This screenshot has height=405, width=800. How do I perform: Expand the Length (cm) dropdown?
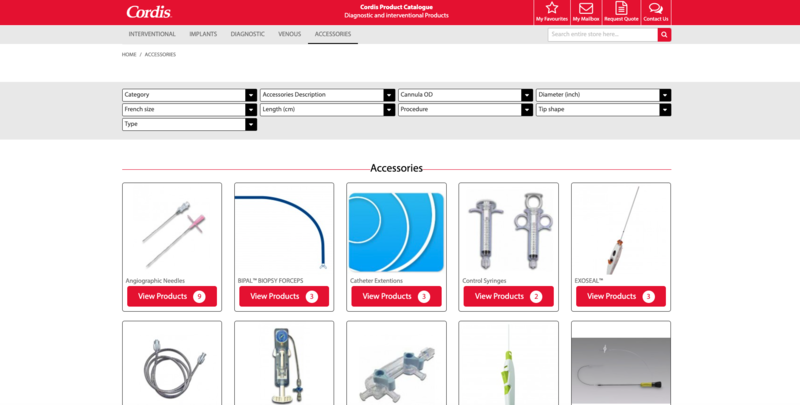point(328,110)
